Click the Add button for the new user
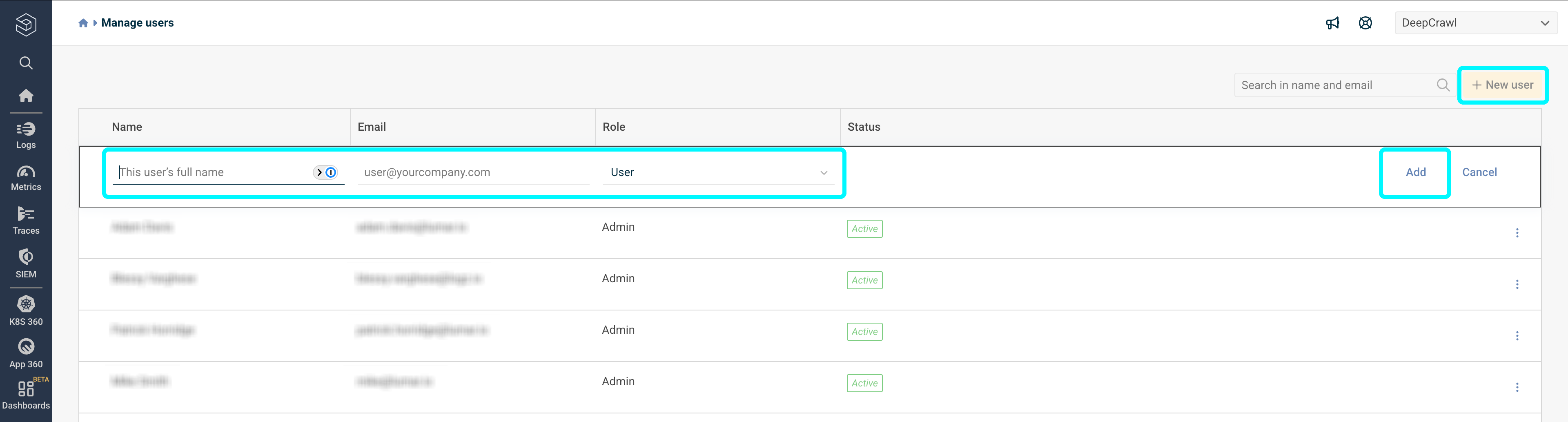Screen dimensions: 1568x422 pyautogui.click(x=1415, y=172)
